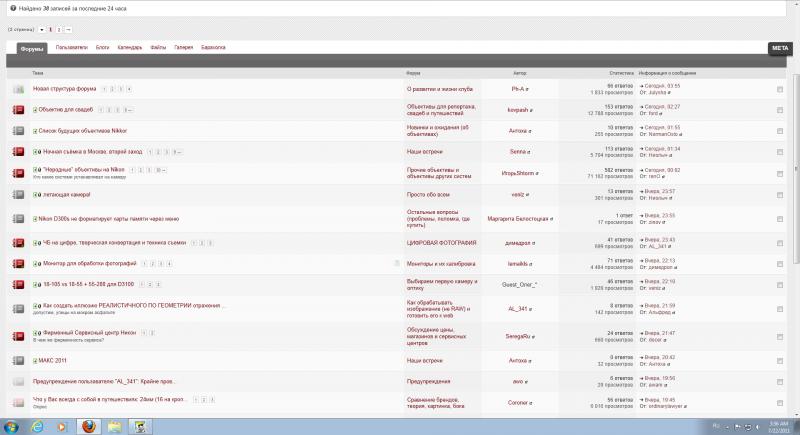Click status icon of Nikon D300s topic row
This screenshot has width=800, height=435.
click(x=18, y=218)
